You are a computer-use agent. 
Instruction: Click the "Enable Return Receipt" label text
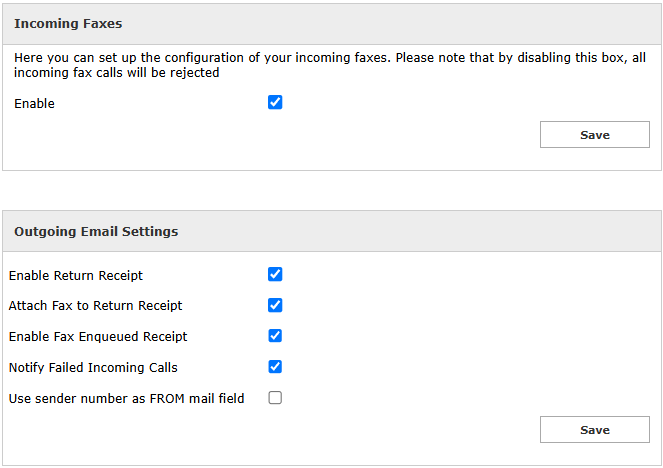click(75, 275)
